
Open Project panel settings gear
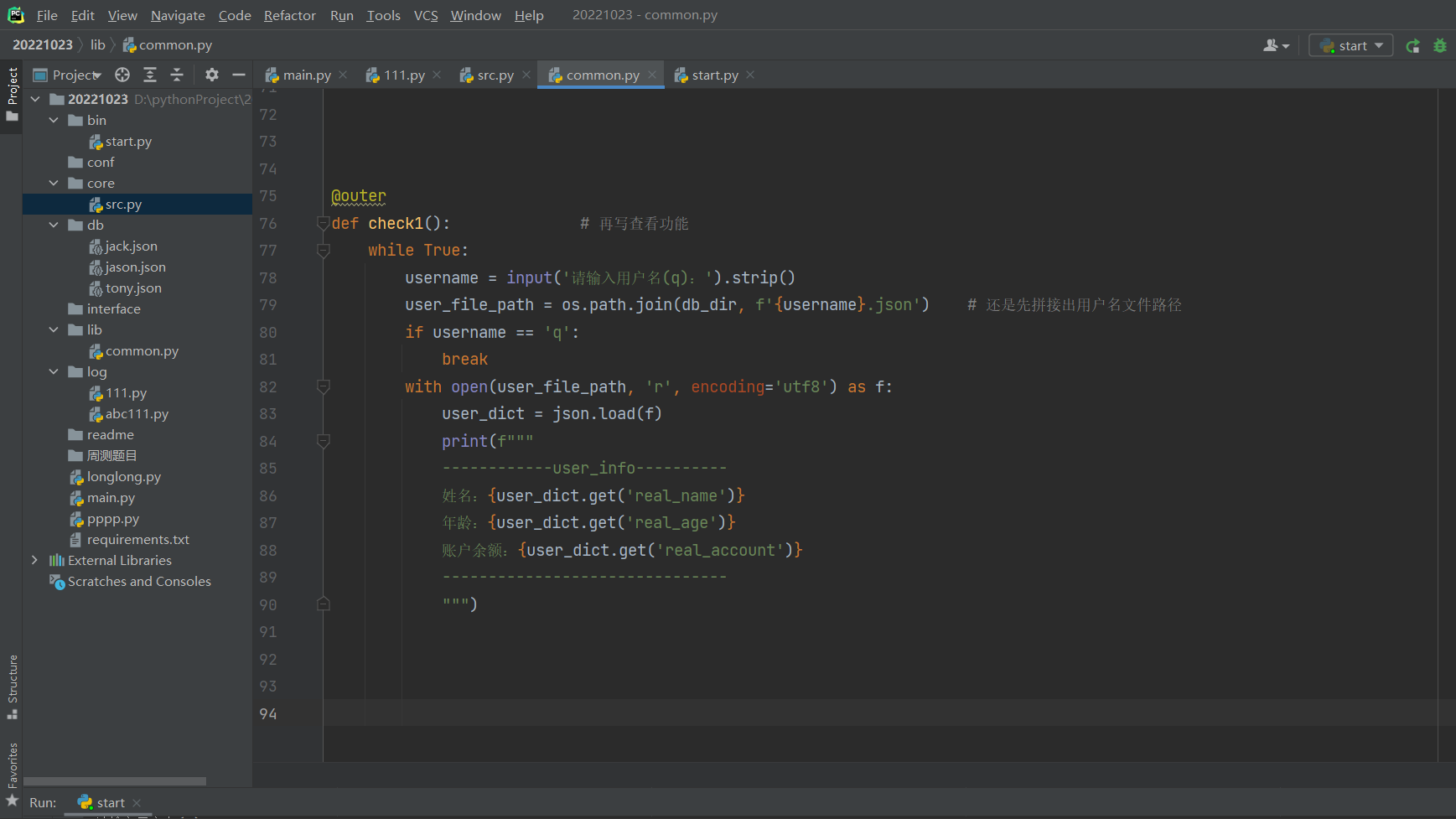click(x=212, y=75)
